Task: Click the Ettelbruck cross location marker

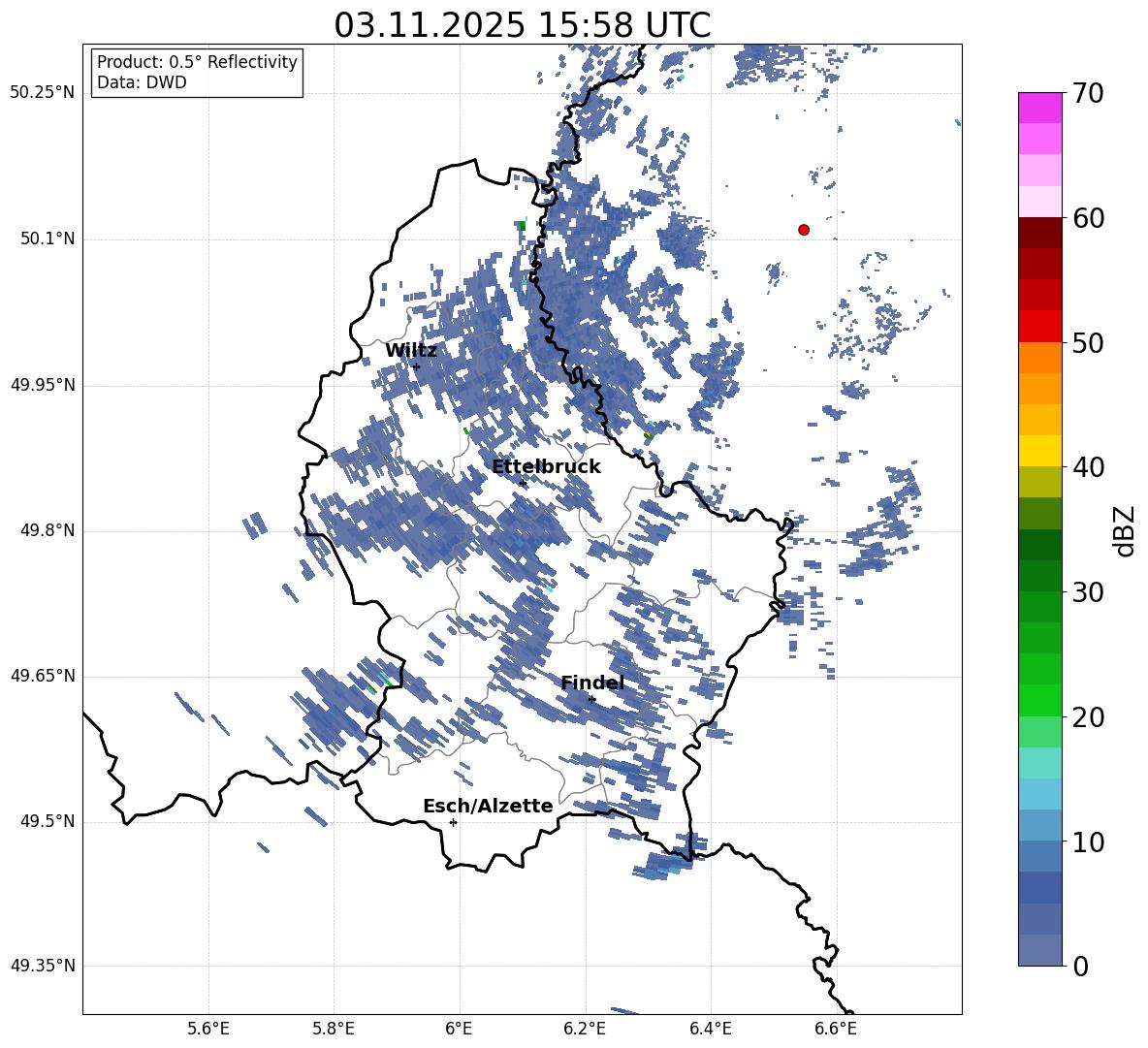Action: pos(523,483)
